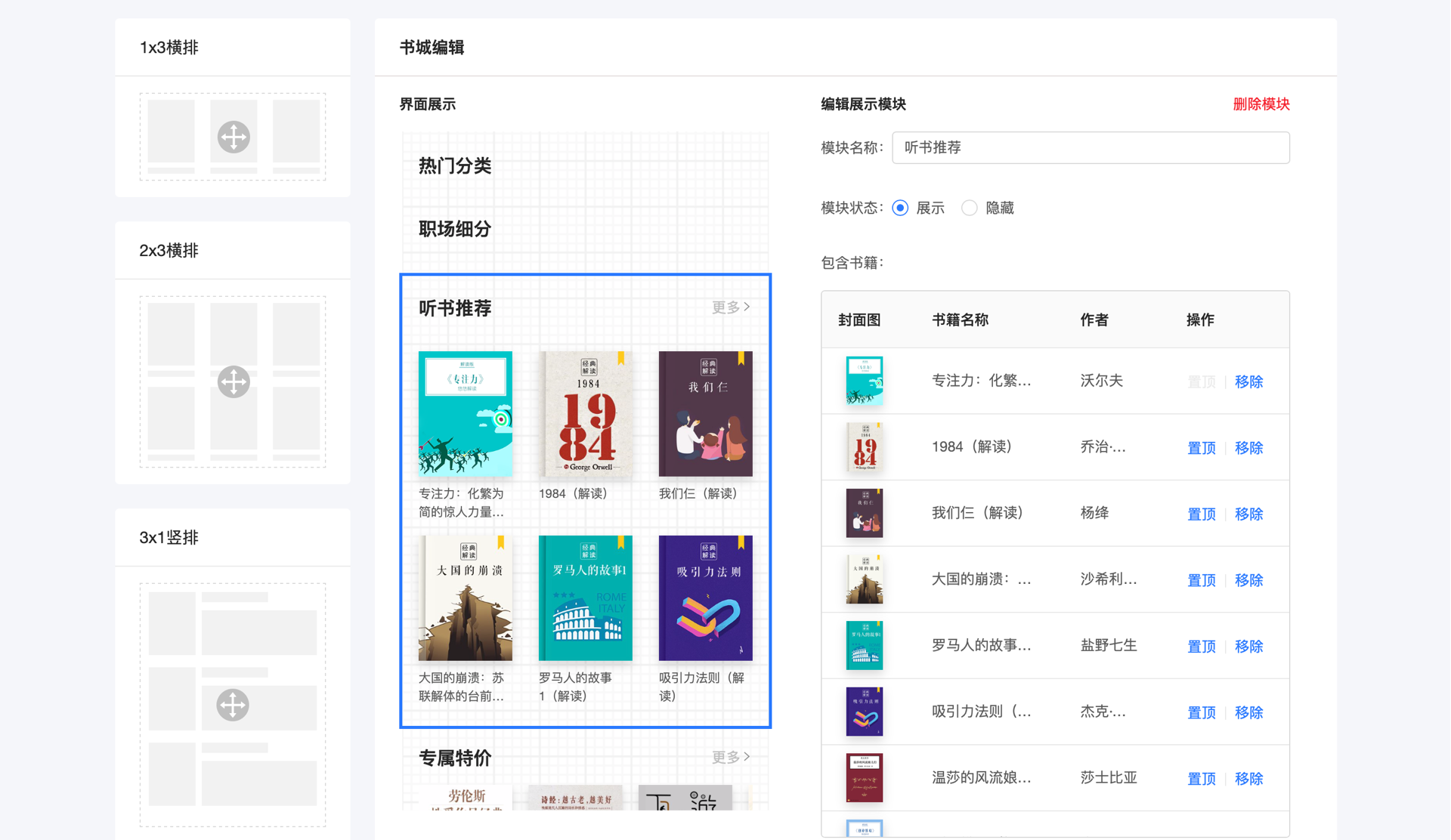Select the 展示 radio button
This screenshot has height=840, width=1451.
900,208
